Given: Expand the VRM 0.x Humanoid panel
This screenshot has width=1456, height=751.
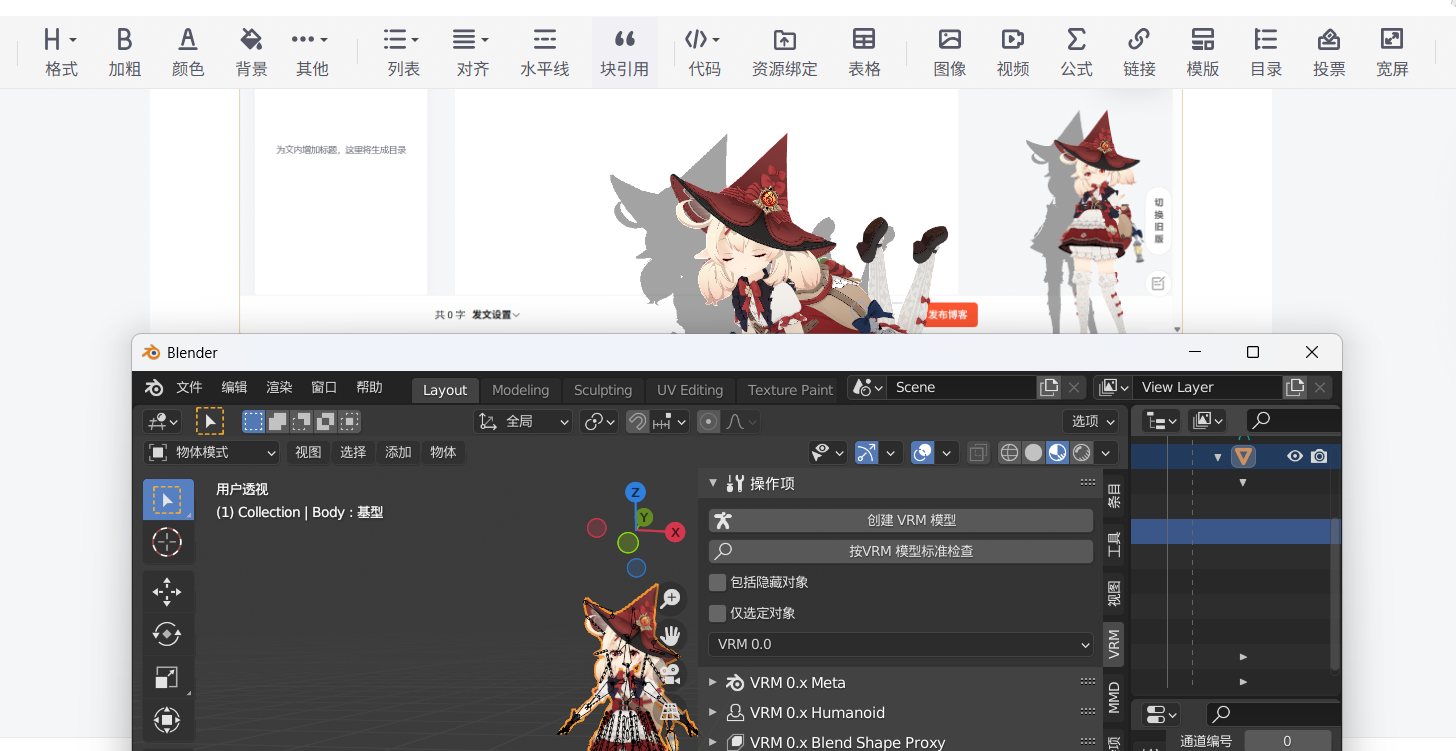Looking at the screenshot, I should (x=713, y=713).
